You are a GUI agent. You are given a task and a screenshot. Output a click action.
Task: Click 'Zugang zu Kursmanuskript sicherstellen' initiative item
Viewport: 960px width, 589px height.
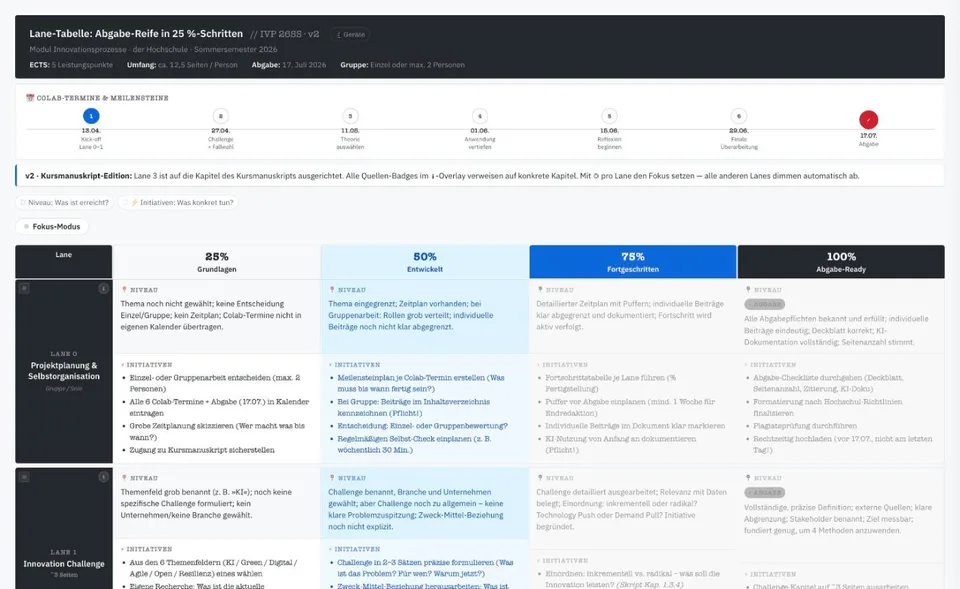coord(202,450)
